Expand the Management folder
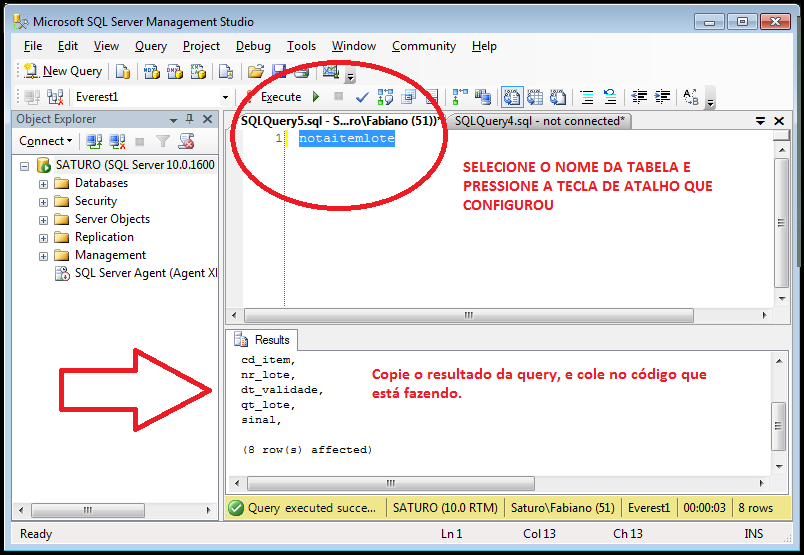The image size is (804, 555). click(44, 256)
